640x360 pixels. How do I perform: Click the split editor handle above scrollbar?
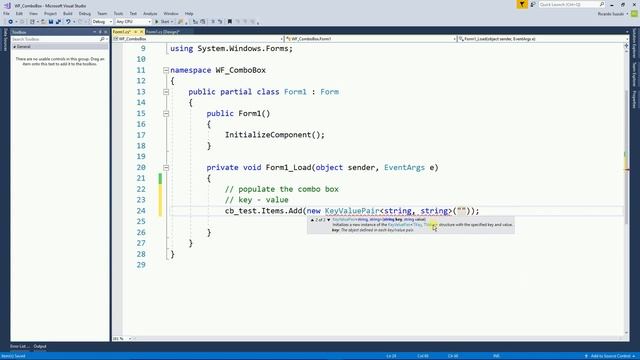(627, 46)
